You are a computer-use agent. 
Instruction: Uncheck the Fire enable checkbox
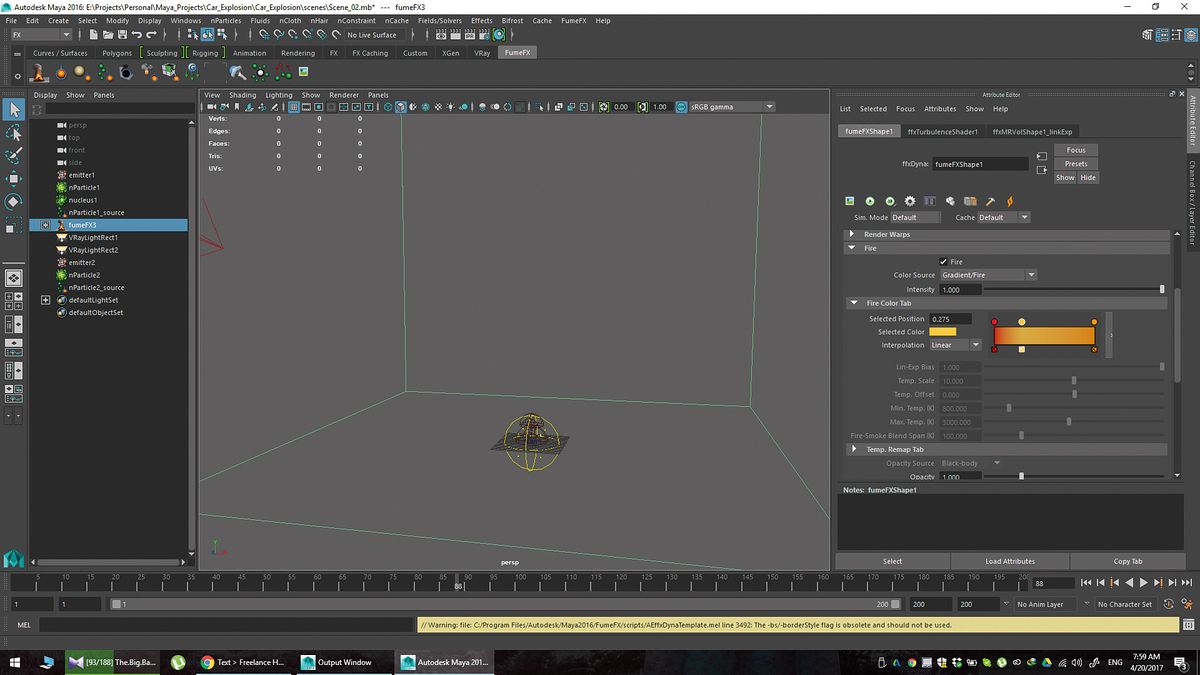943,261
